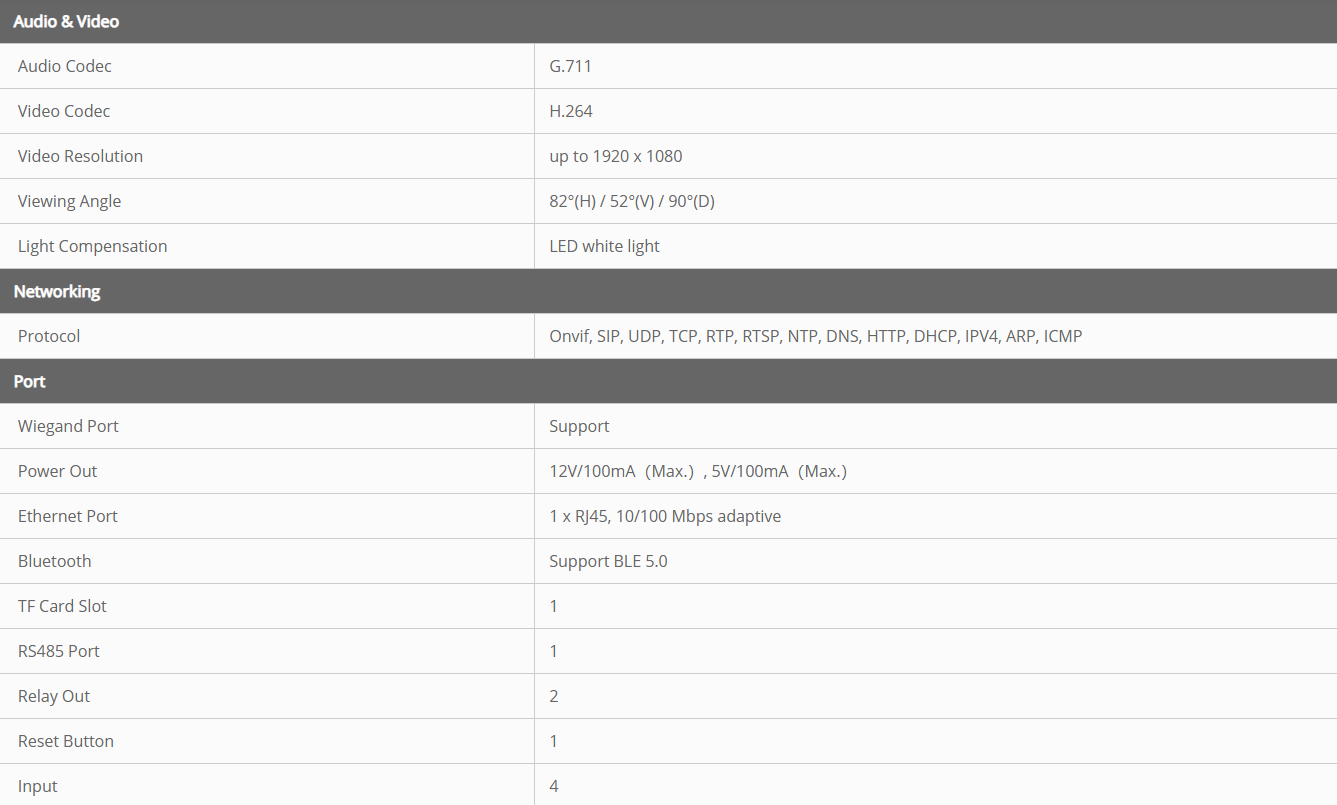Click the Audio & Video section header

66,21
